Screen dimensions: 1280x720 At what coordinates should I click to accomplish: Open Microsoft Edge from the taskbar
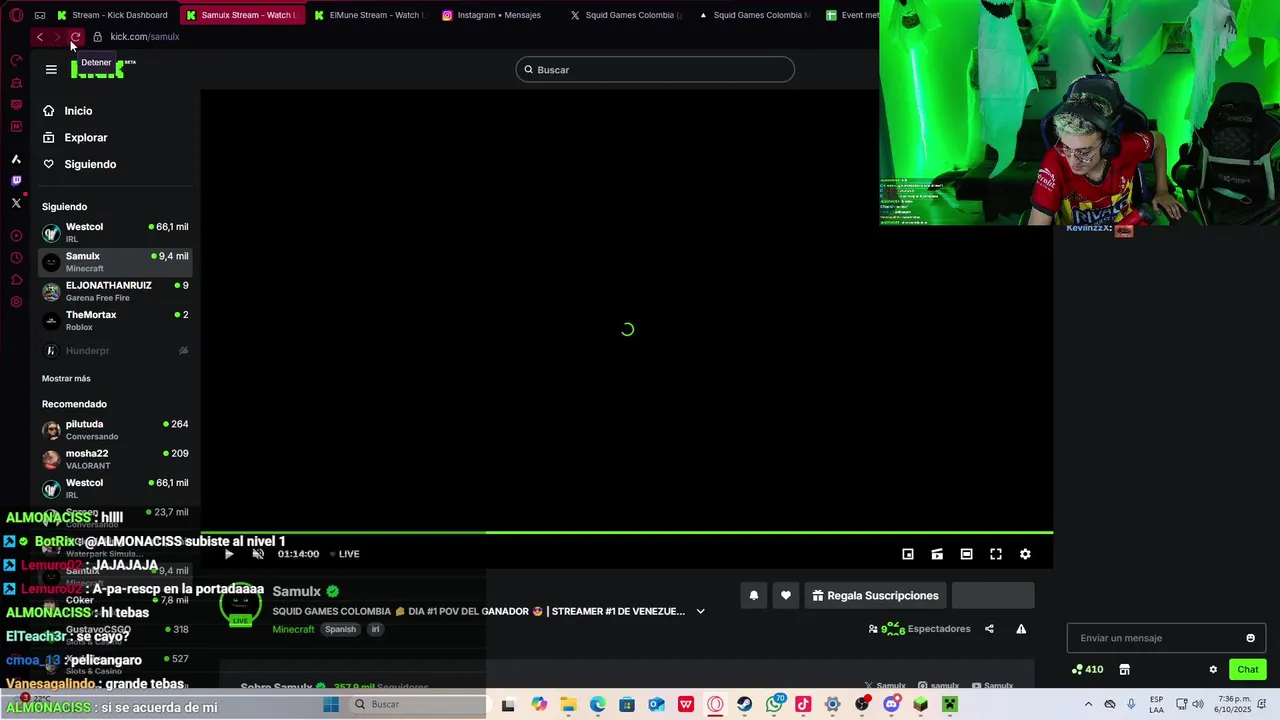[x=598, y=705]
